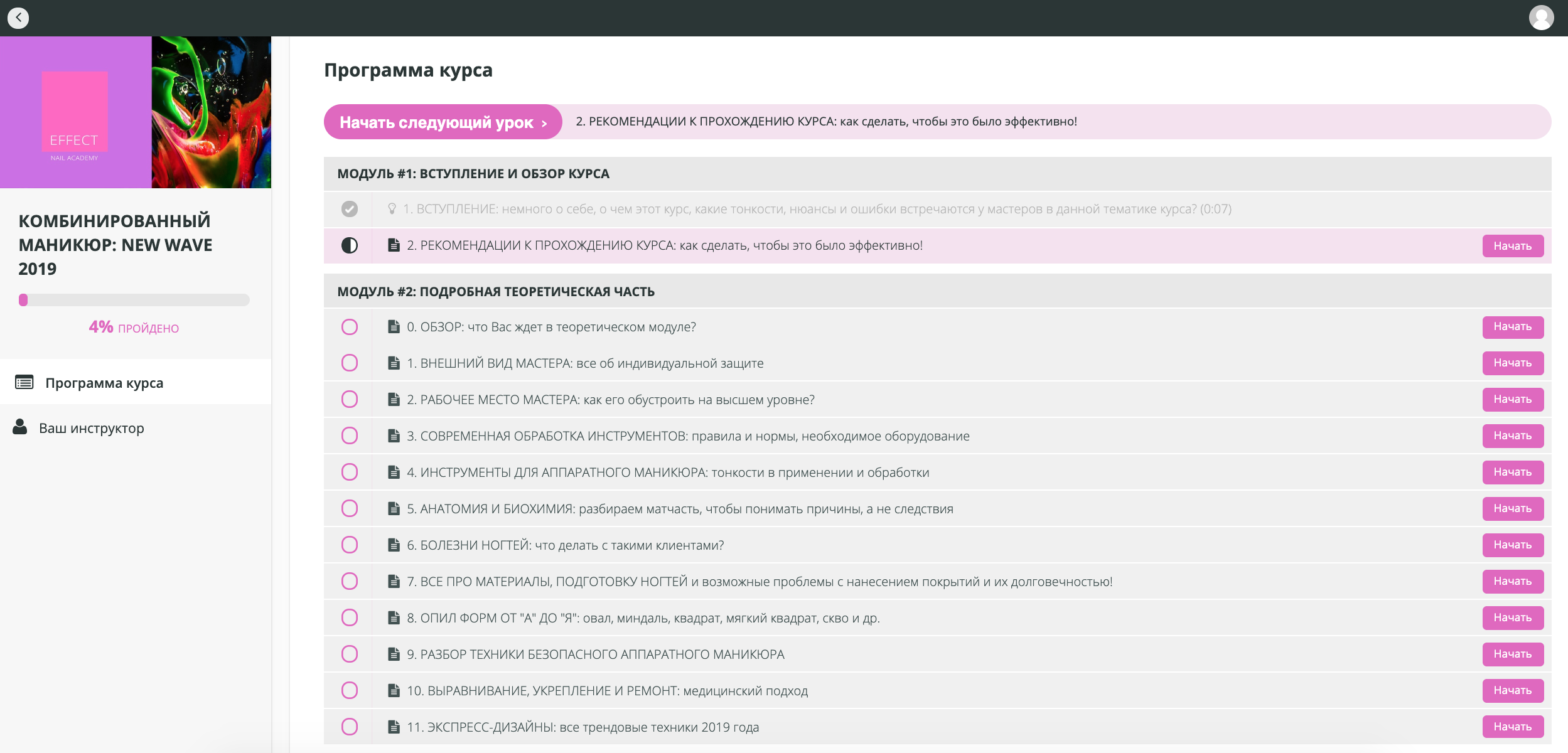1568x753 pixels.
Task: Click the course program list icon in sidebar
Action: click(x=24, y=382)
